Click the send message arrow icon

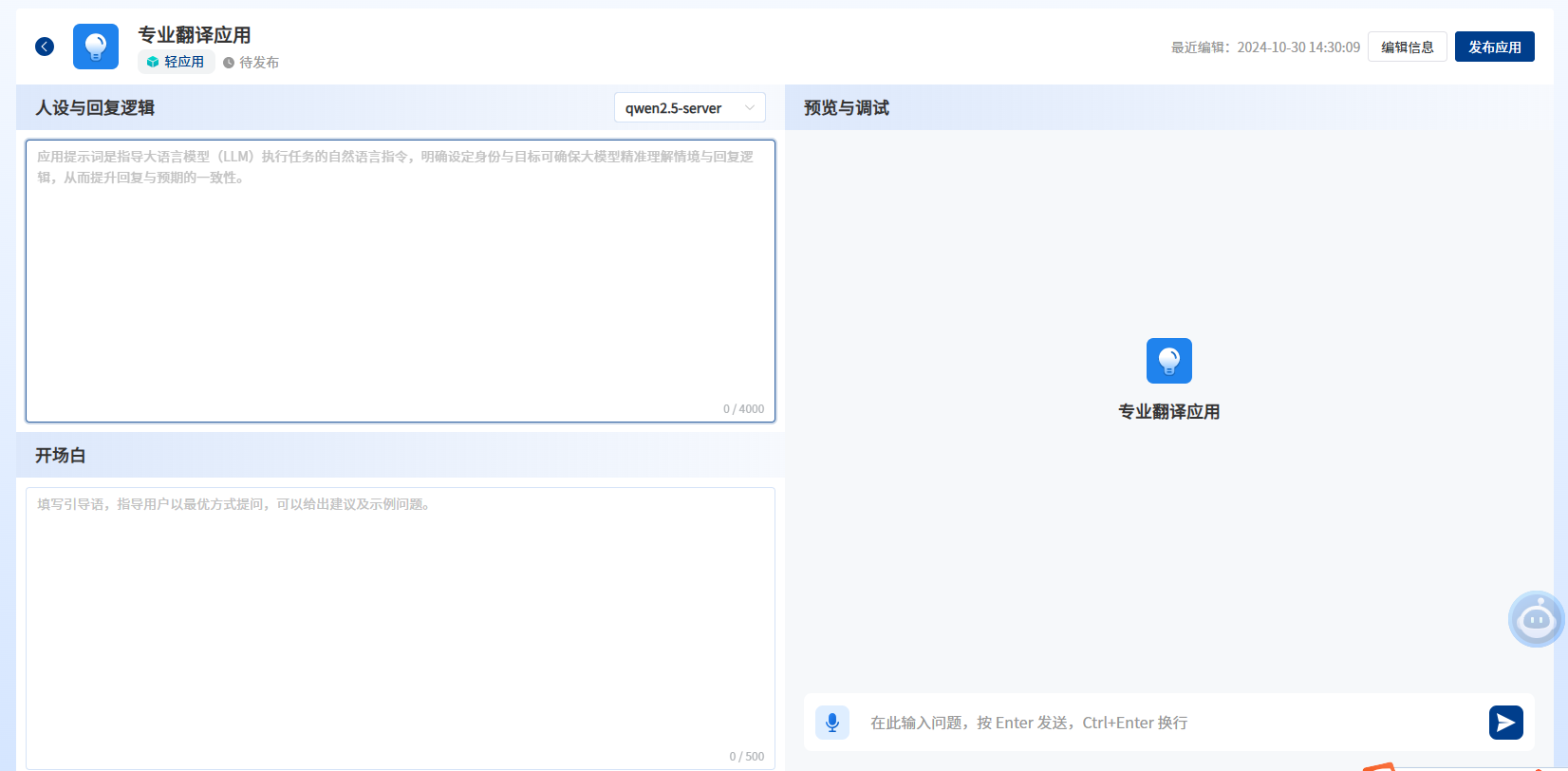point(1505,723)
